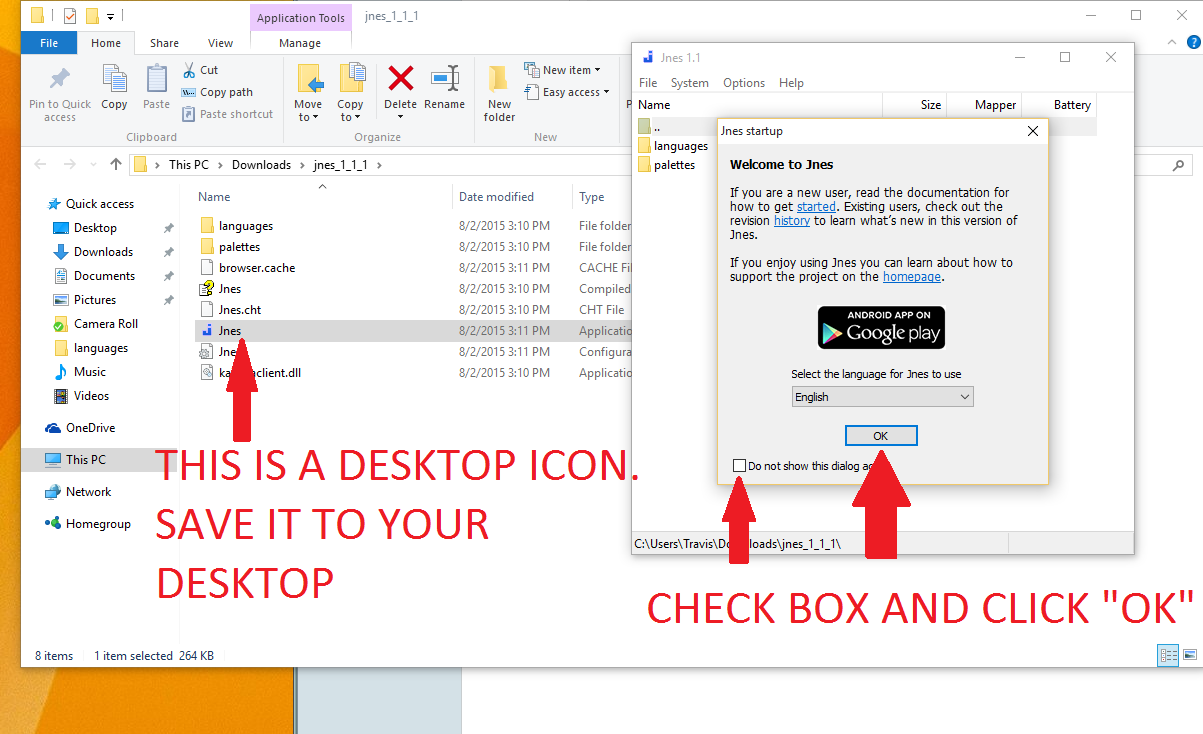Sort by the Name column header
Image resolution: width=1203 pixels, height=734 pixels.
(x=214, y=197)
